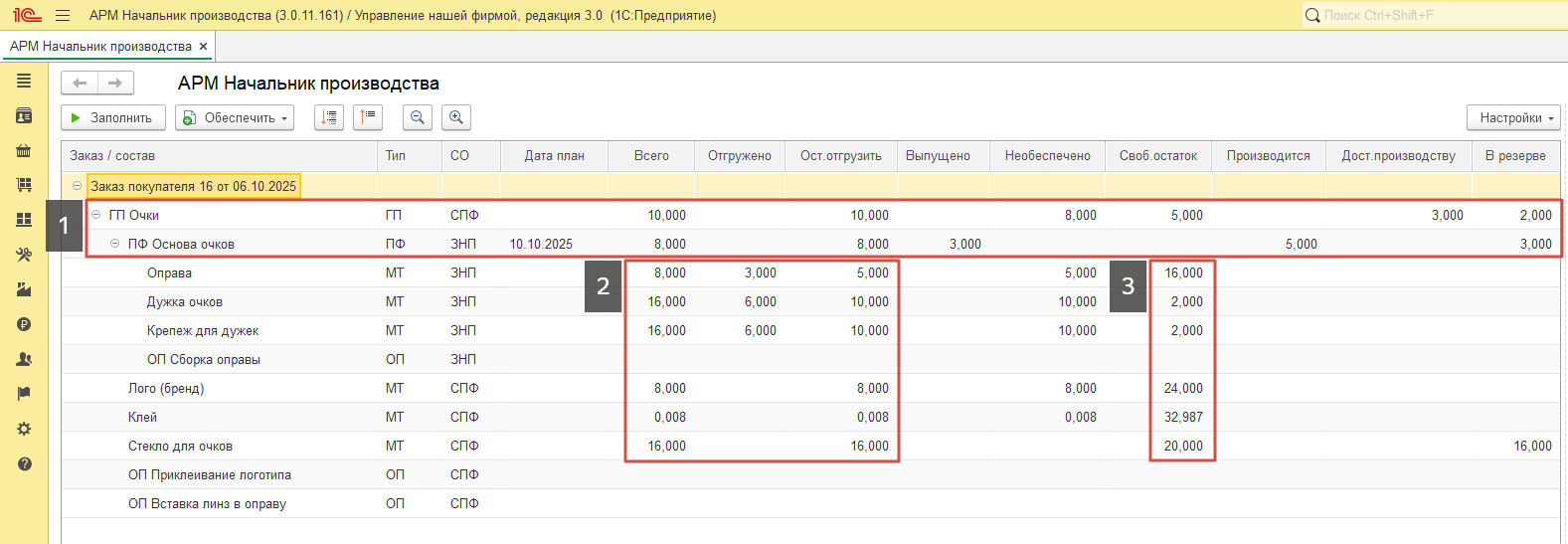Select the Дужка очков row
Viewport: 1568px width, 544px height.
(810, 301)
